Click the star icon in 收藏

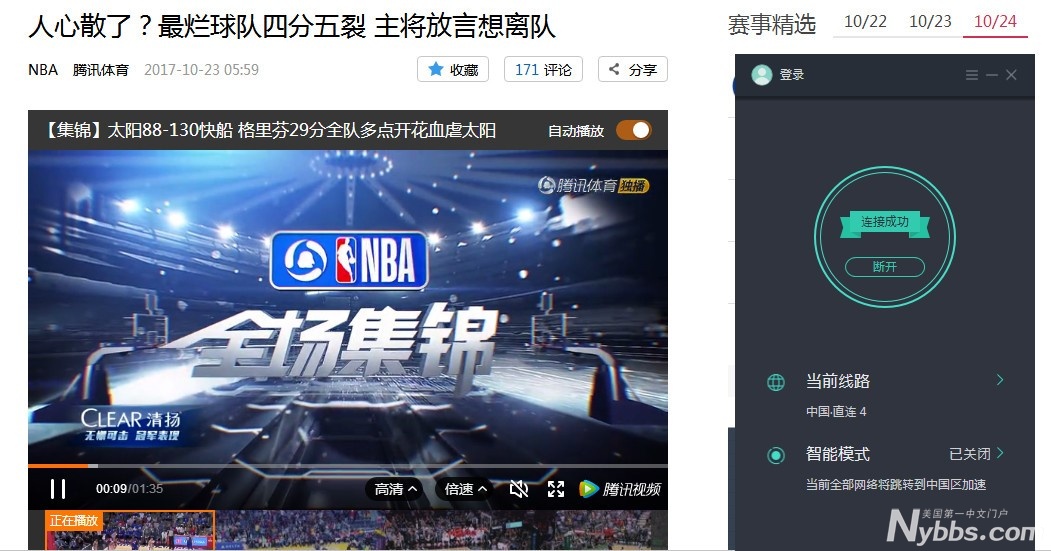(x=436, y=69)
